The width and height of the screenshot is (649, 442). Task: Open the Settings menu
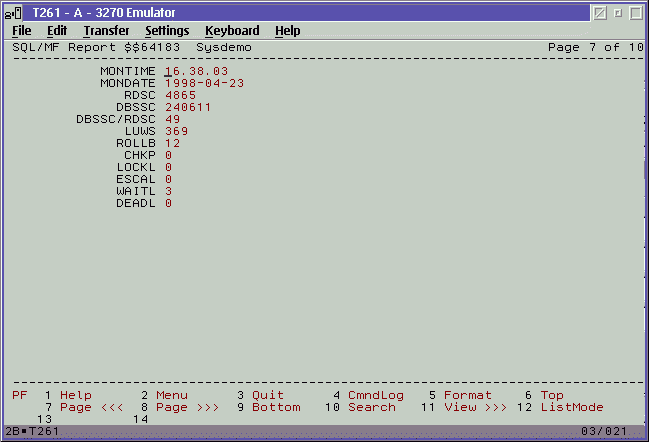(x=167, y=31)
